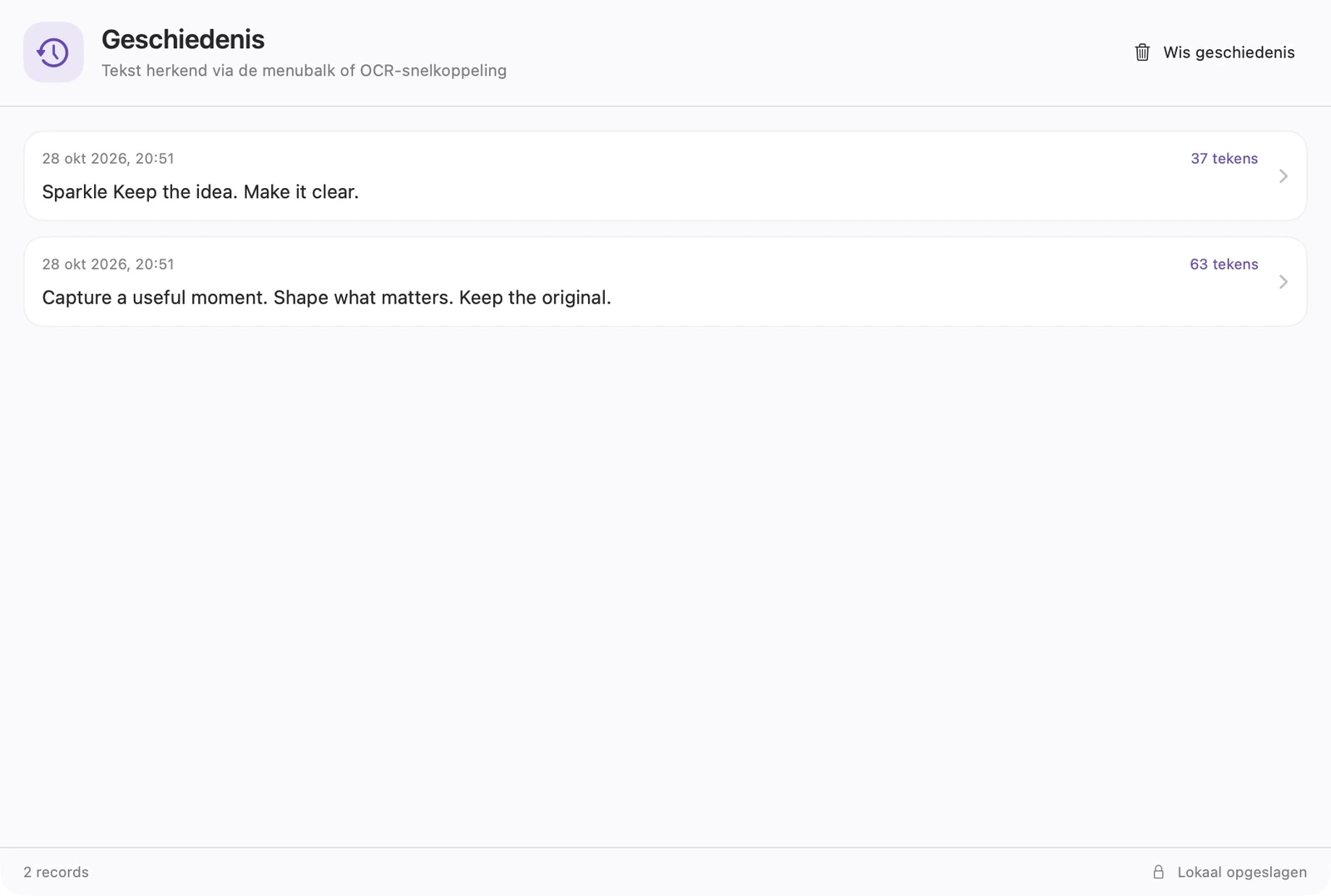This screenshot has height=896, width=1331.
Task: Click the history clock icon
Action: [x=53, y=52]
